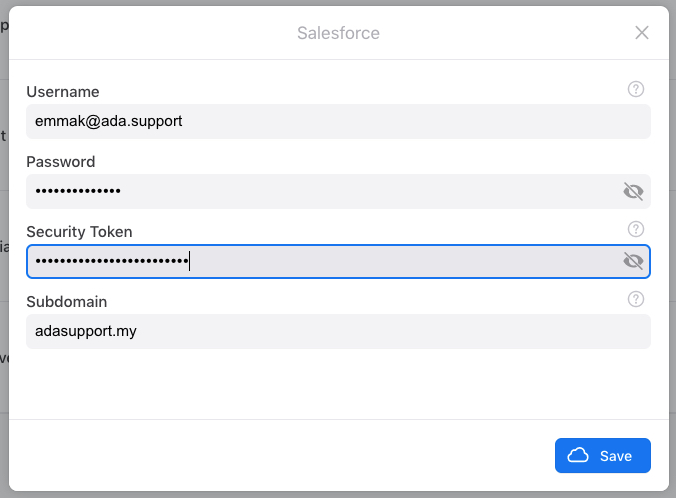676x498 pixels.
Task: Open the Subdomain help tooltip icon
Action: [x=636, y=299]
